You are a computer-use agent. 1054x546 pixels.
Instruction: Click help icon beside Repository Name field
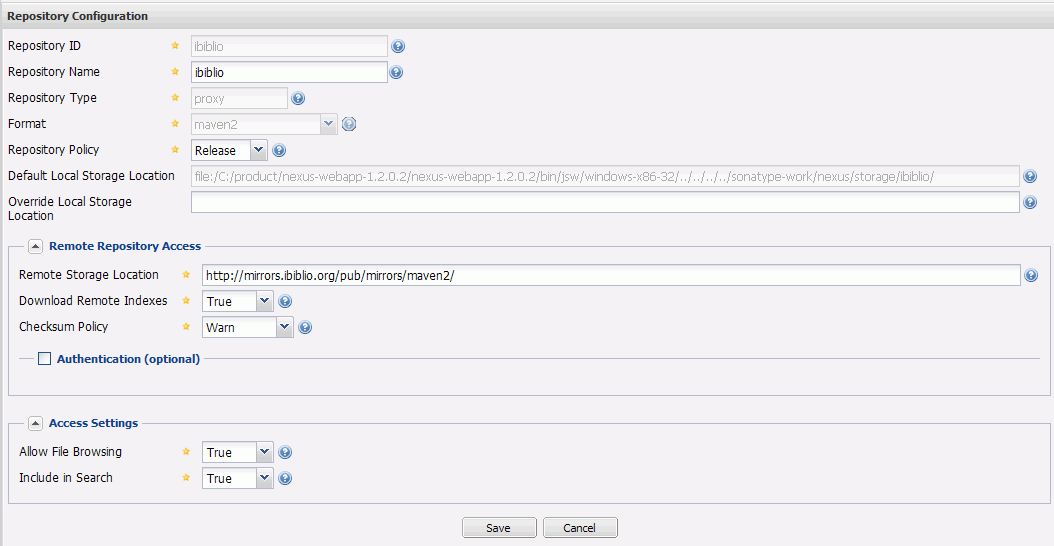point(396,72)
